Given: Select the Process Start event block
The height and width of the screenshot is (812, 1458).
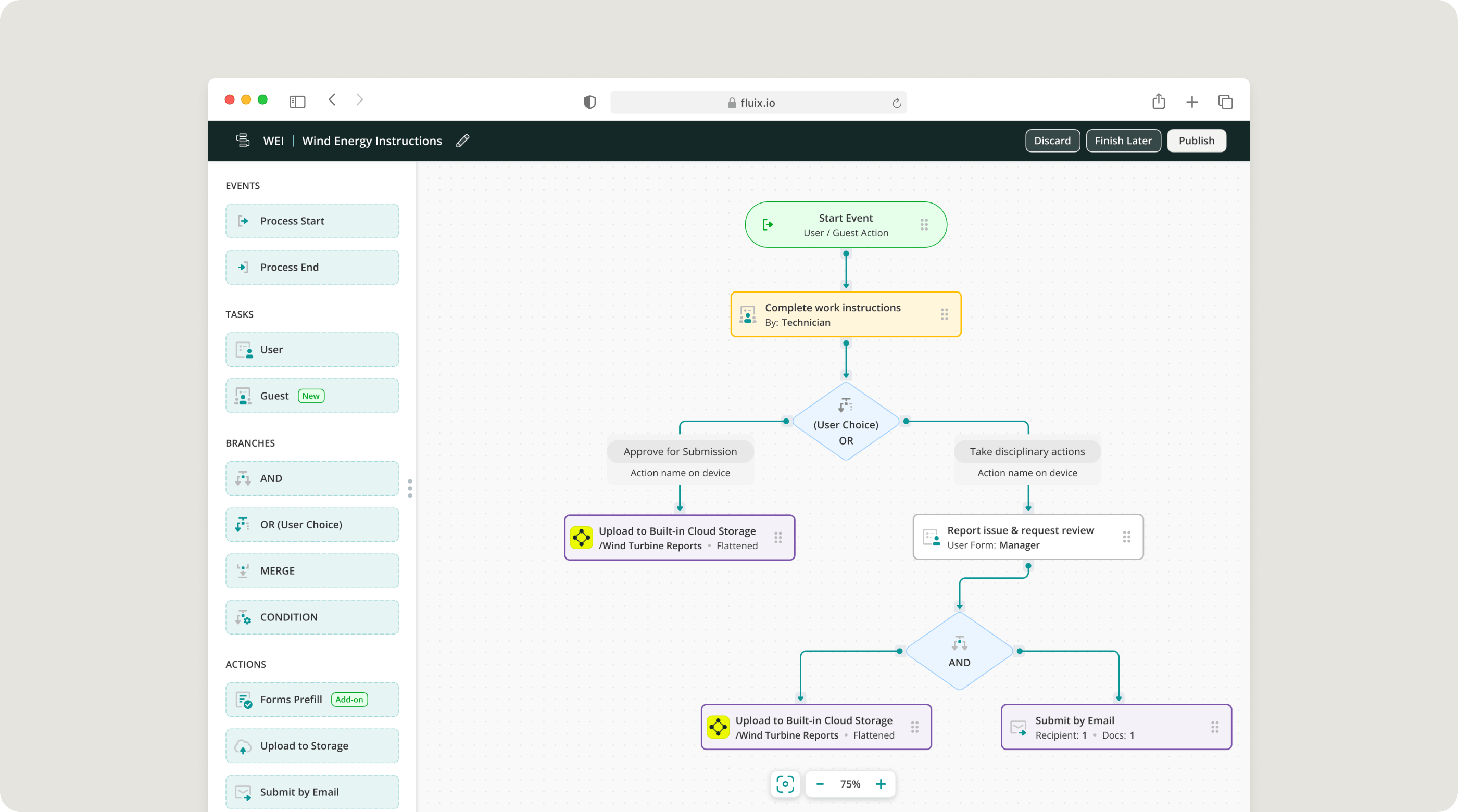Looking at the screenshot, I should click(312, 221).
